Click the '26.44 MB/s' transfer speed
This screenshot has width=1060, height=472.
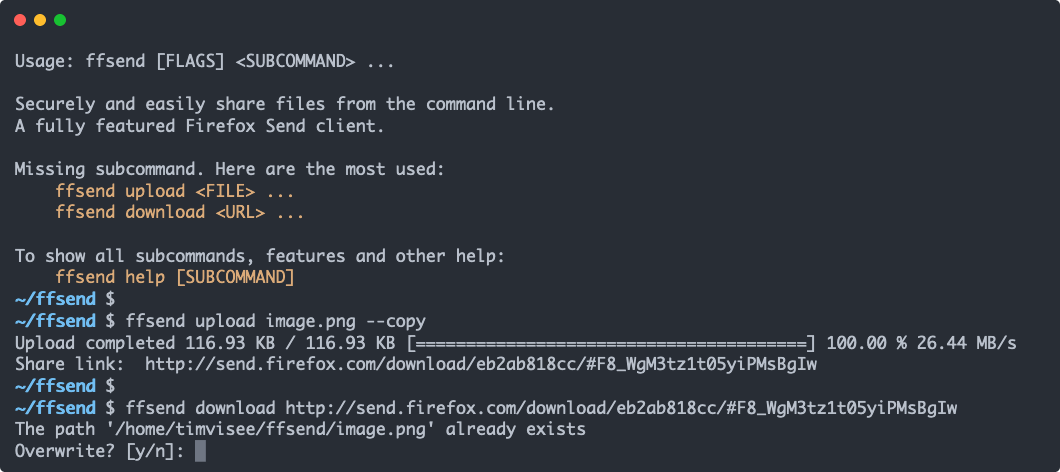(x=967, y=343)
